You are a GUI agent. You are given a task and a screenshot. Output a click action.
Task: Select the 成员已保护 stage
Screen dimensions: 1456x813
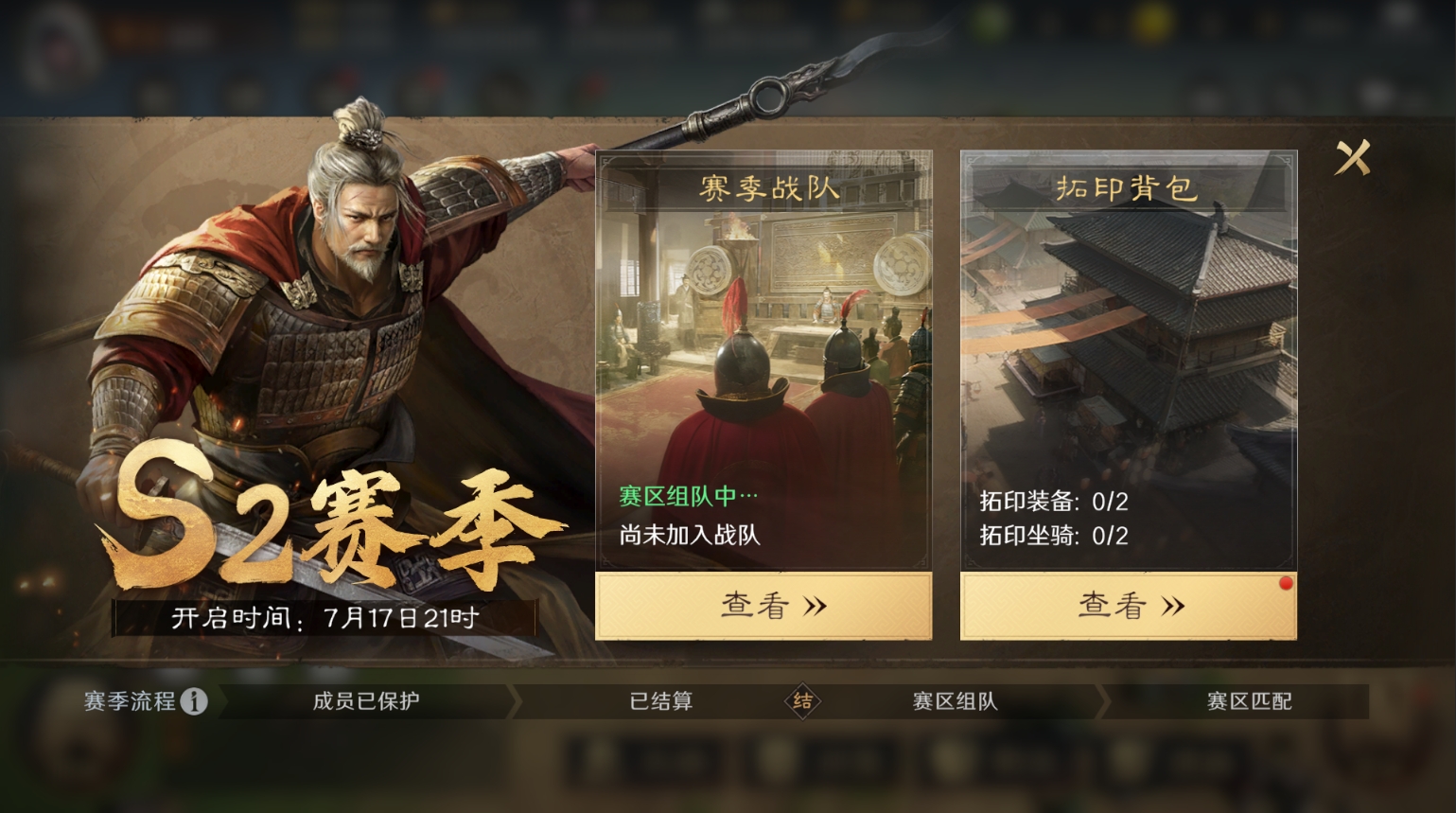pos(366,701)
